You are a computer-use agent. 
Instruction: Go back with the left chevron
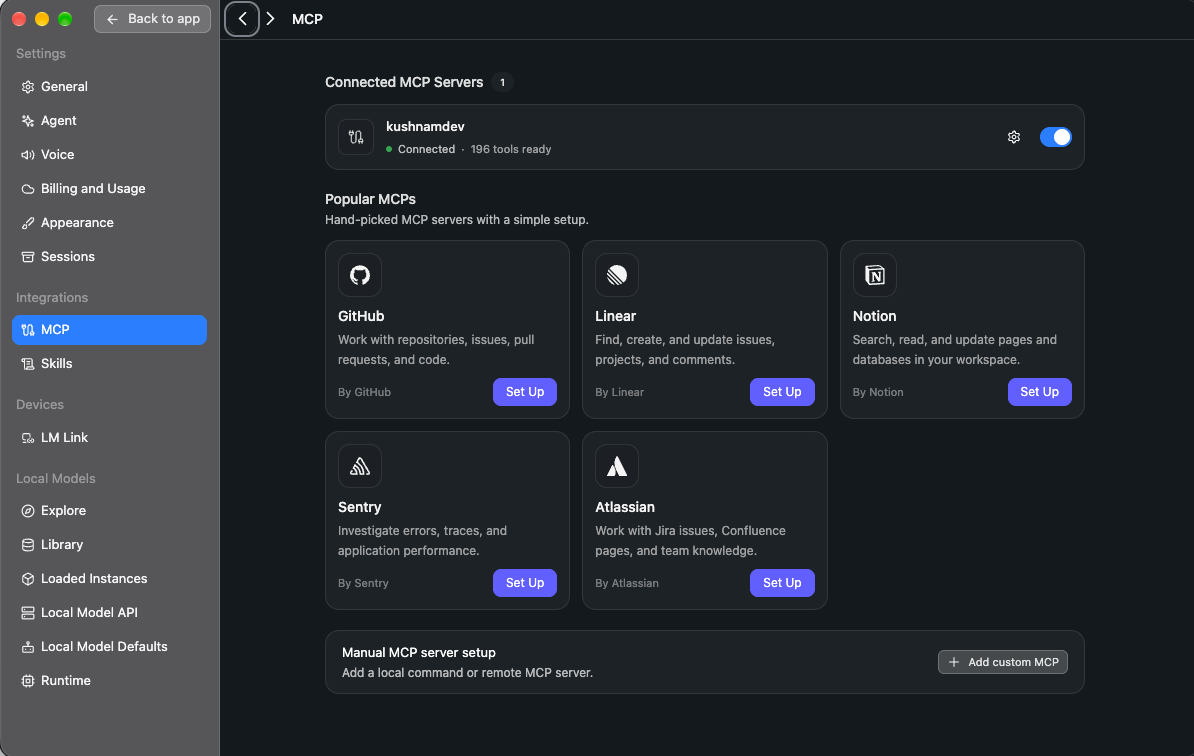[x=242, y=19]
